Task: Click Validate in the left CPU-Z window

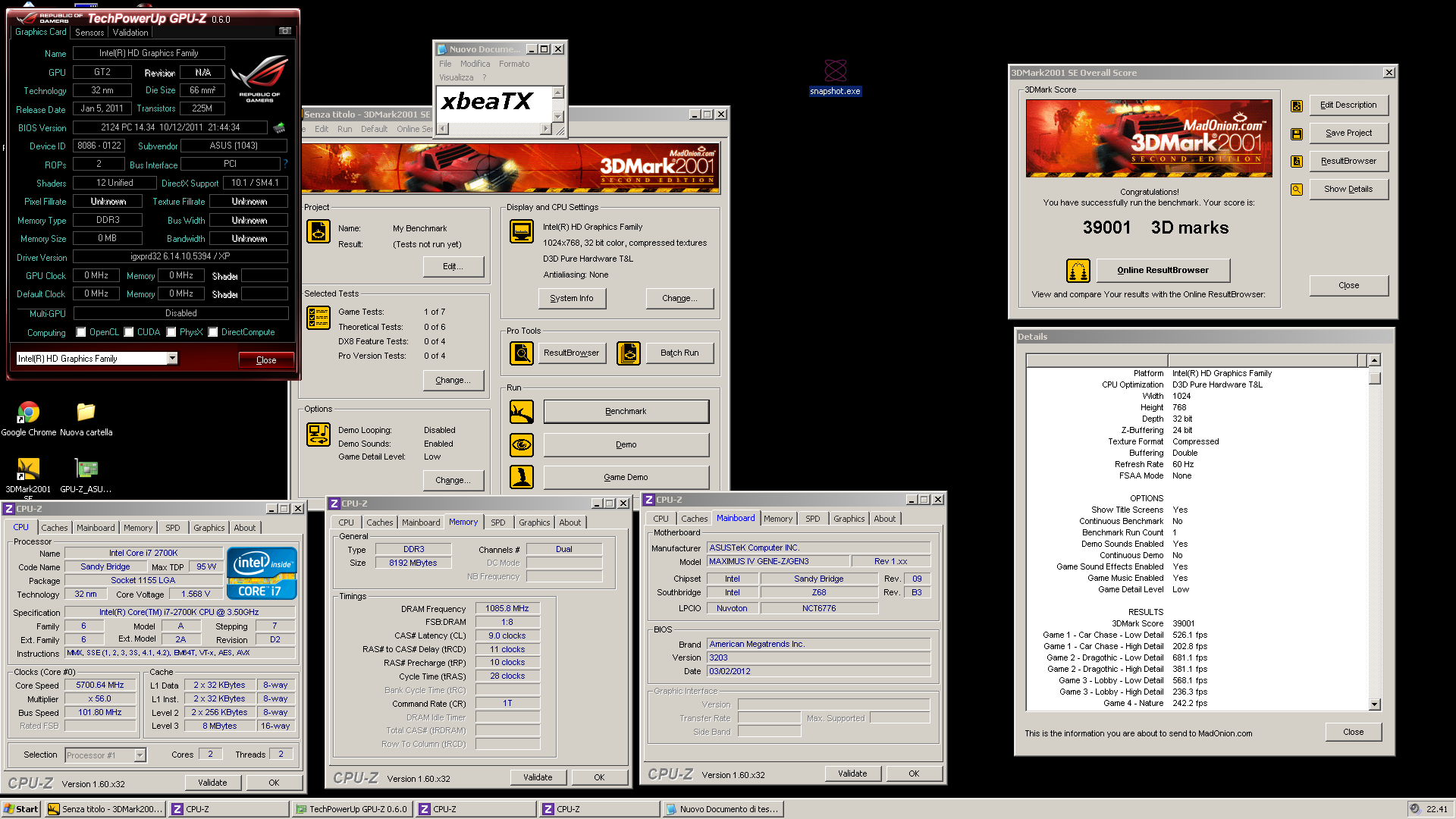Action: (x=212, y=783)
